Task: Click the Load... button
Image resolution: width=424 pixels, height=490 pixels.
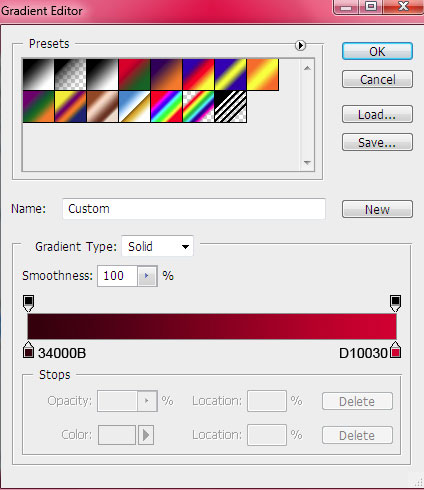Action: (x=377, y=114)
